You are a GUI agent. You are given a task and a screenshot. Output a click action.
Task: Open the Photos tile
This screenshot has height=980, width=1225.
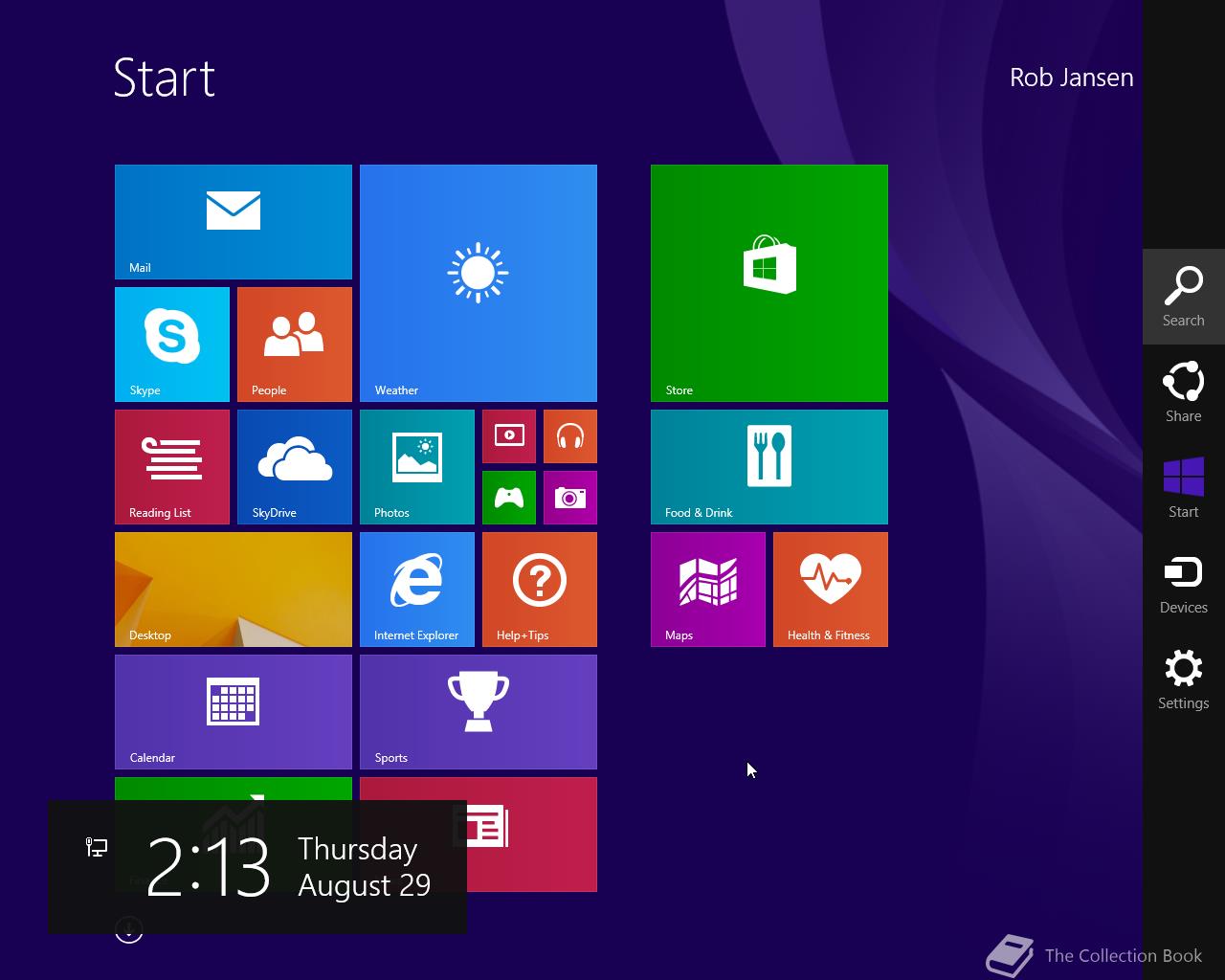(417, 467)
